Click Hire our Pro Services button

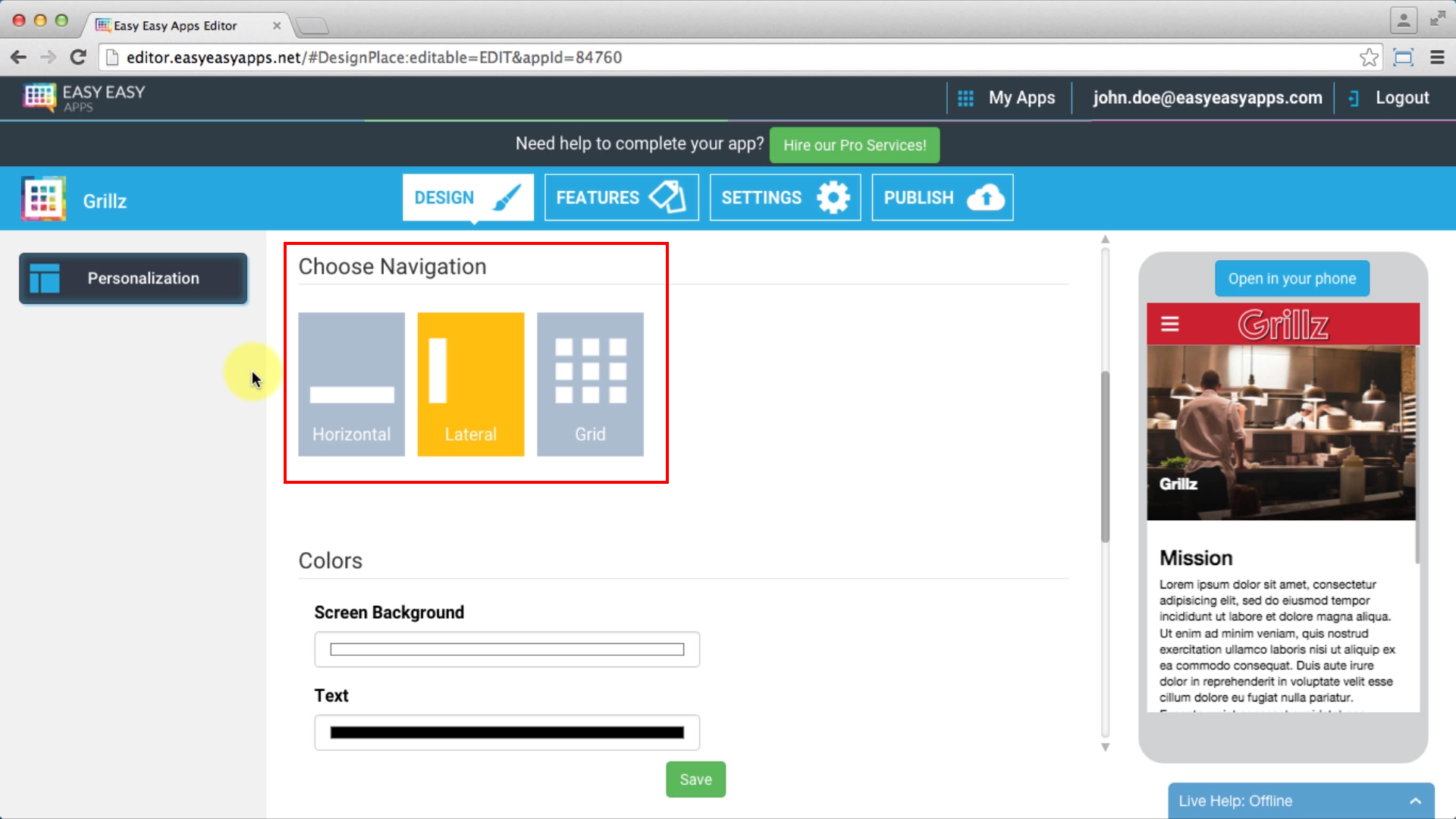coord(854,145)
